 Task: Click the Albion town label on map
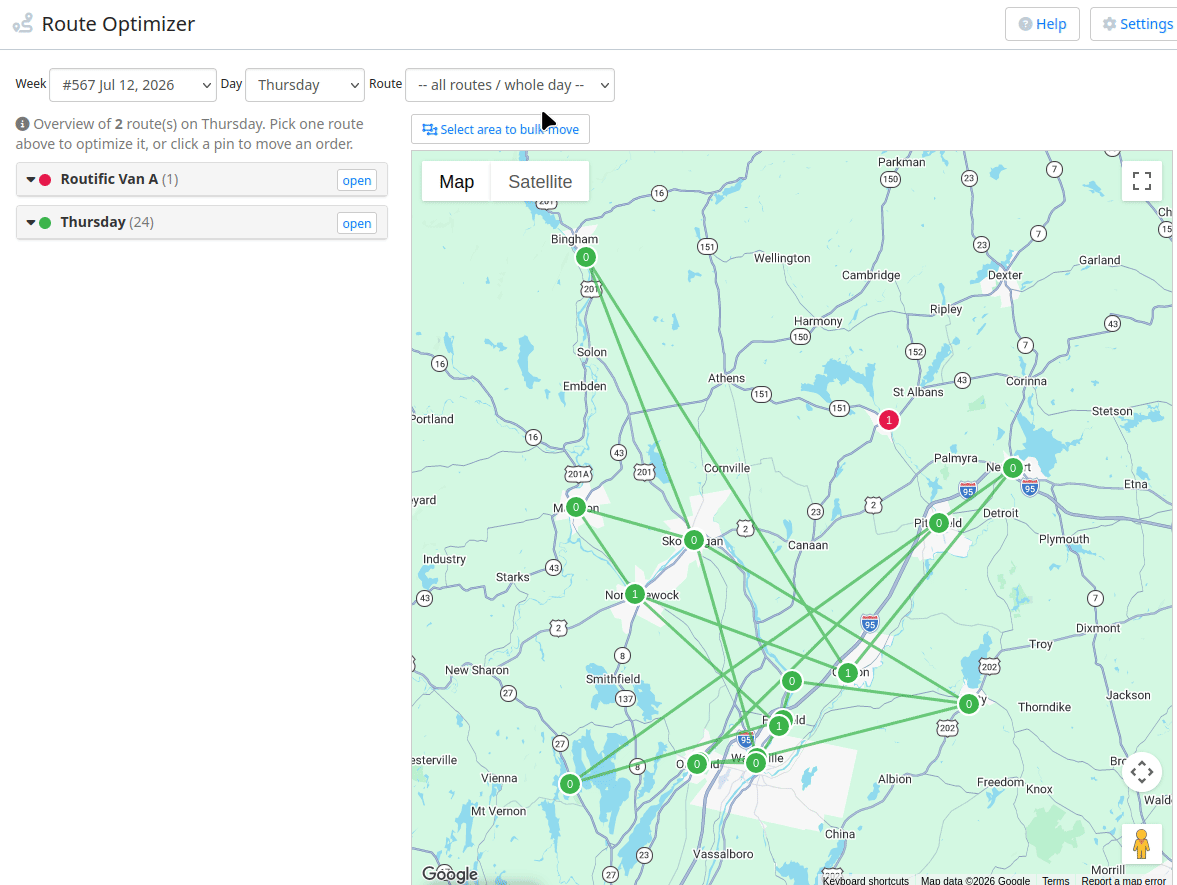[x=895, y=779]
